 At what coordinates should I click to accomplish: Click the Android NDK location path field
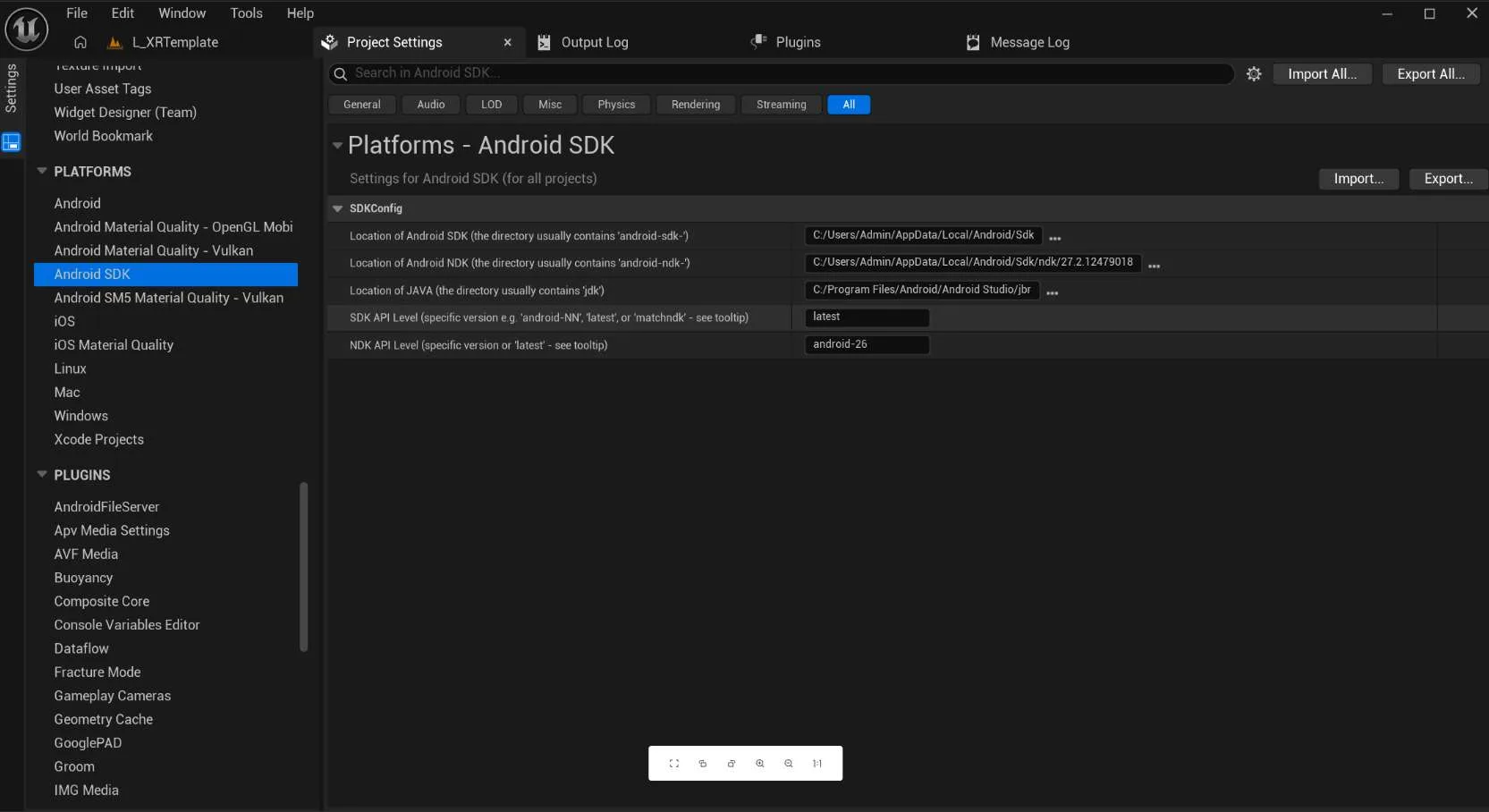click(973, 262)
